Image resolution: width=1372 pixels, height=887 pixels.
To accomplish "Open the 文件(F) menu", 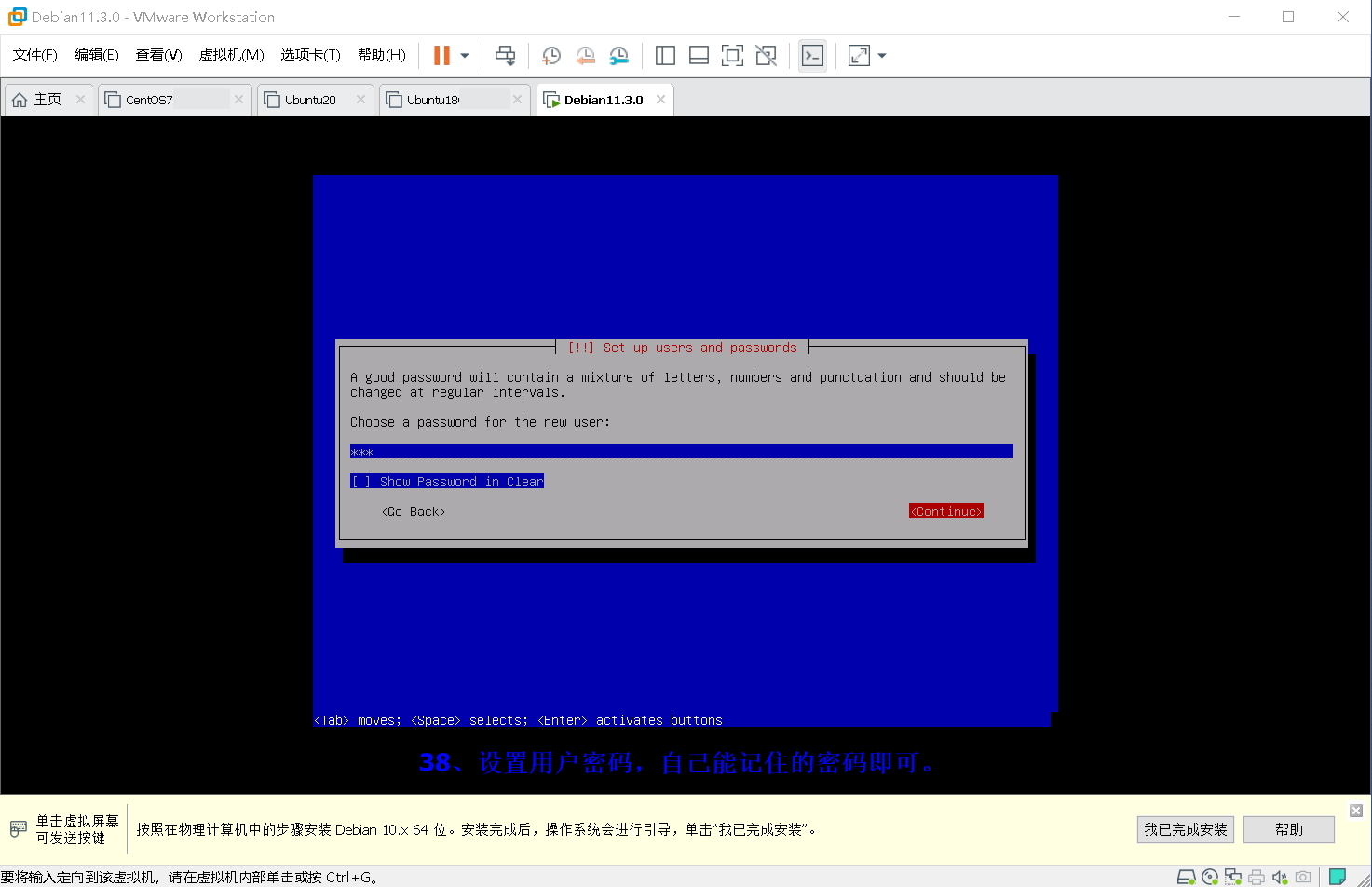I will click(34, 55).
